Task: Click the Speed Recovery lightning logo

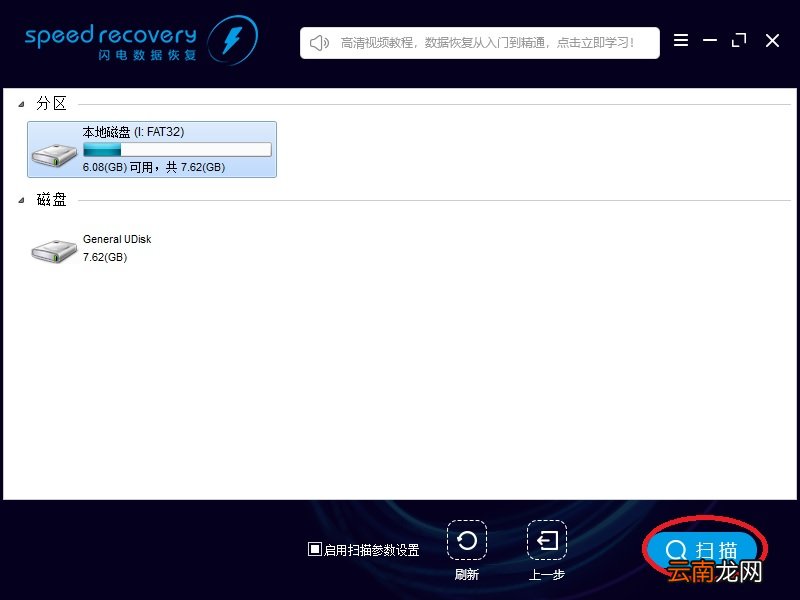Action: pyautogui.click(x=233, y=40)
